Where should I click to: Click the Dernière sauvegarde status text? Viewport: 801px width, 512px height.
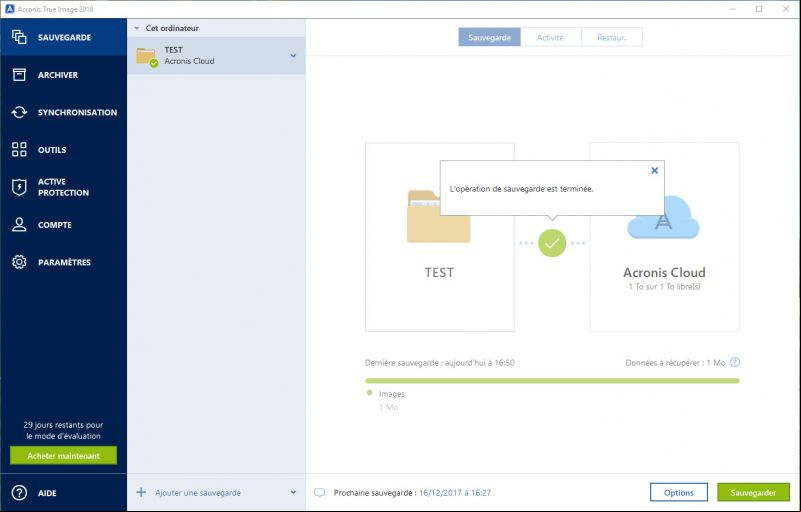click(439, 363)
